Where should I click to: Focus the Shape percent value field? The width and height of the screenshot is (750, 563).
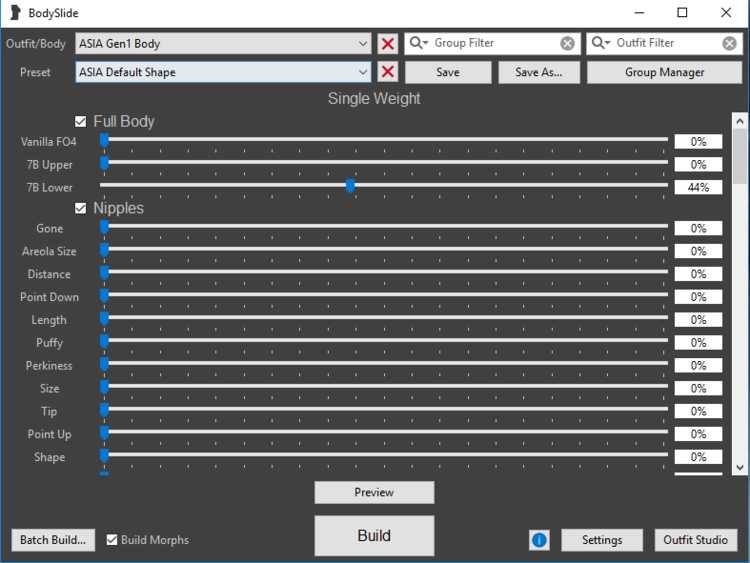tap(698, 457)
